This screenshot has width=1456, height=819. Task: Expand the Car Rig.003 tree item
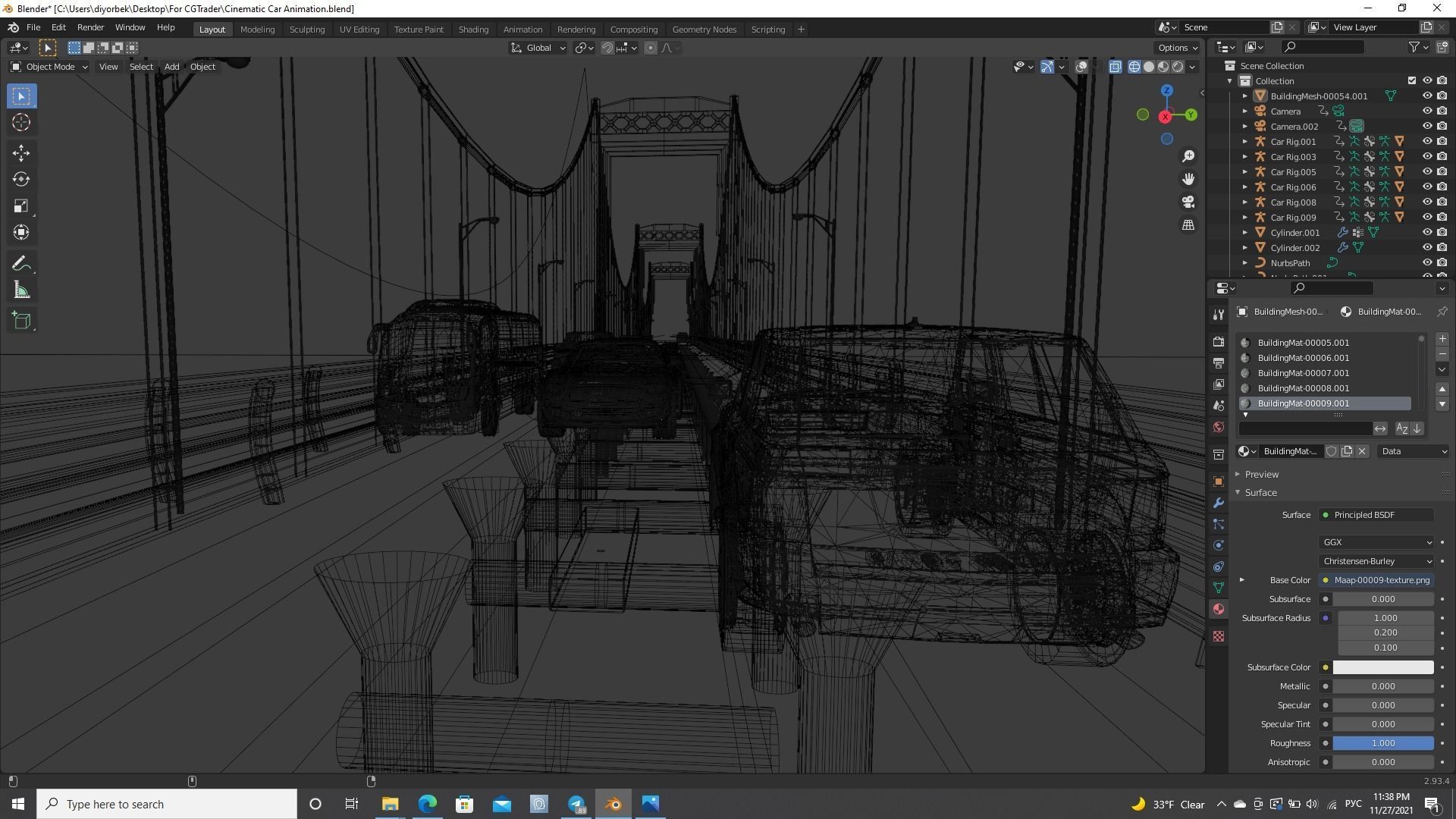[x=1244, y=156]
